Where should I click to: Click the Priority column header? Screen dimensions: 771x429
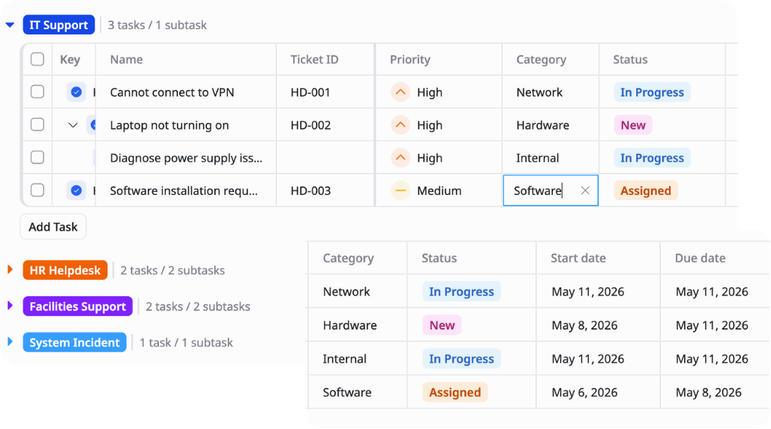point(410,60)
